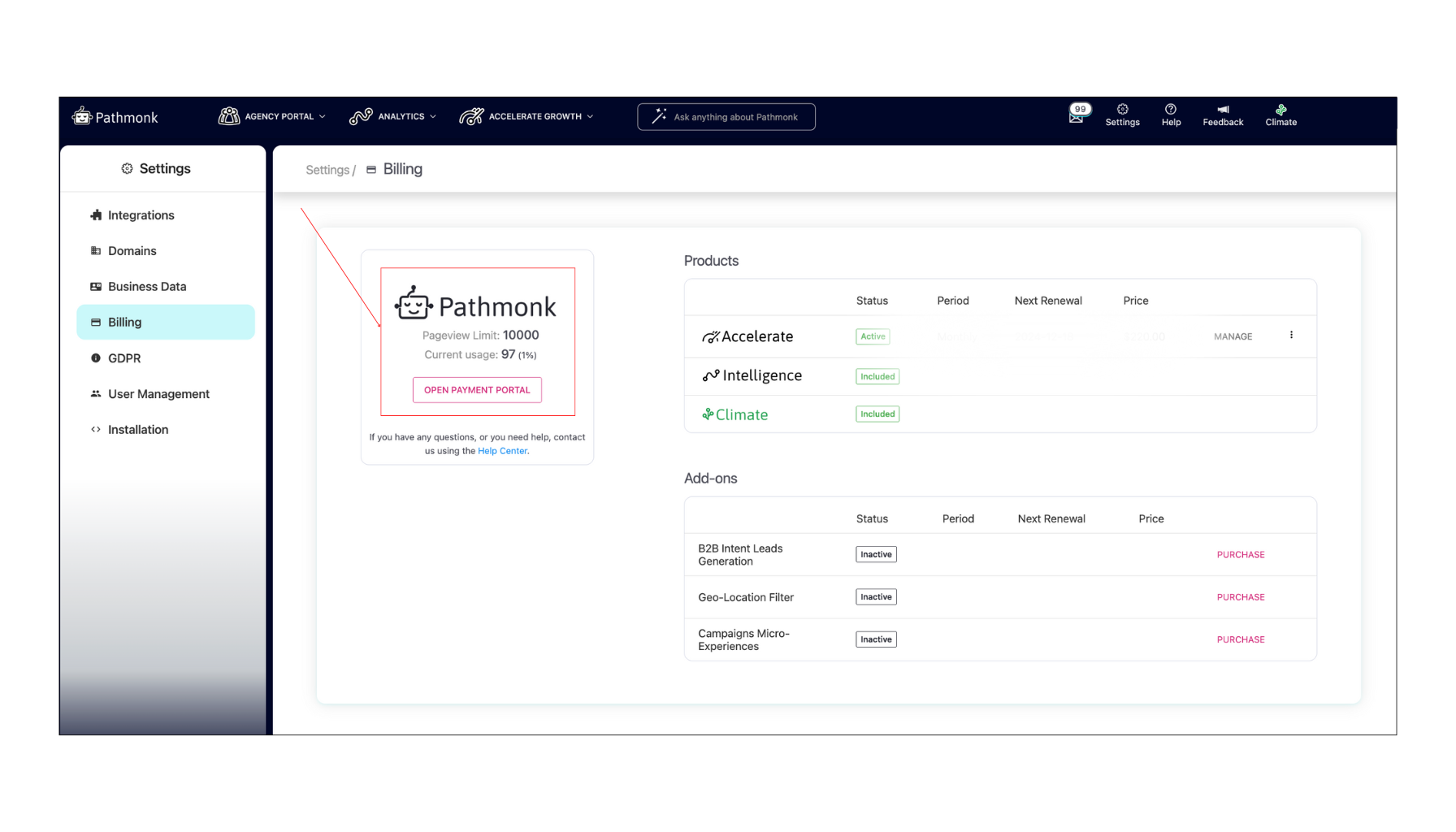Click the Accelerate product icon in table

(x=711, y=336)
